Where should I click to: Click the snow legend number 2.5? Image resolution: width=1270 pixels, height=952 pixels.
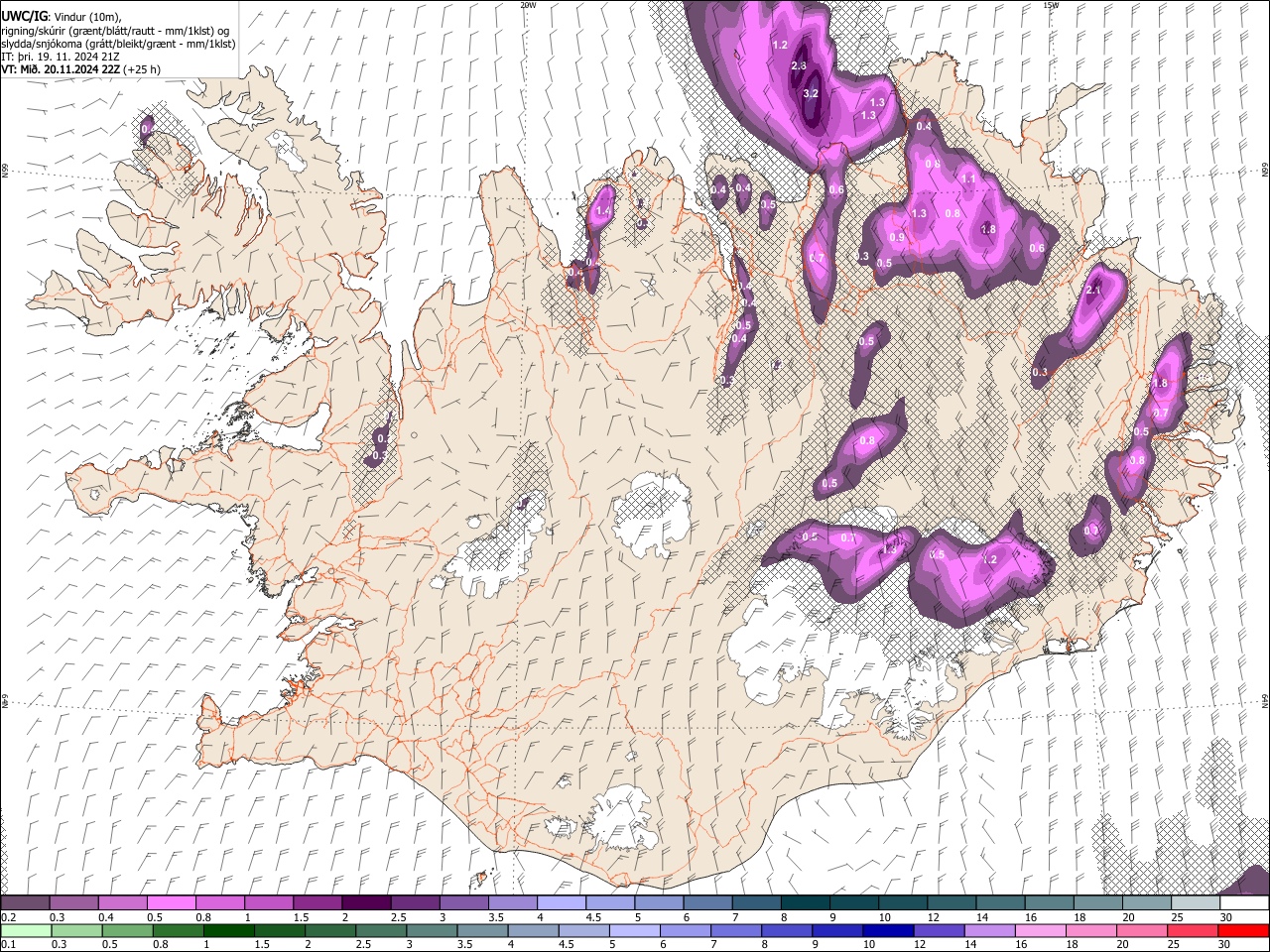click(x=398, y=917)
